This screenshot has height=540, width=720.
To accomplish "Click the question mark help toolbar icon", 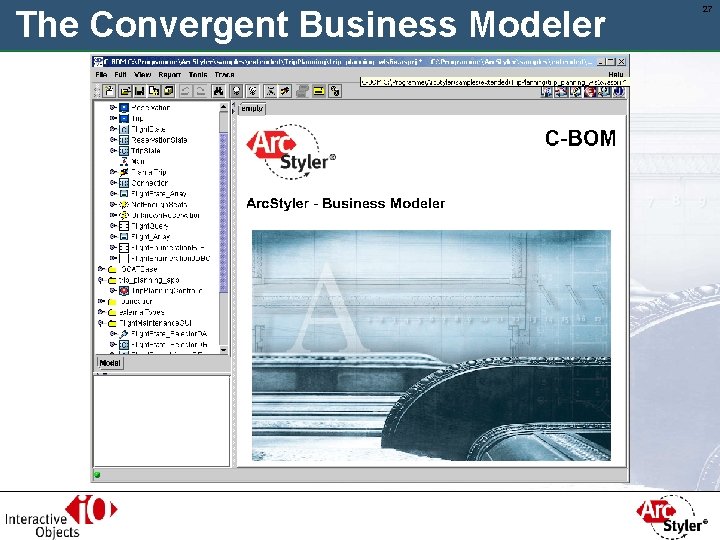I will (575, 91).
